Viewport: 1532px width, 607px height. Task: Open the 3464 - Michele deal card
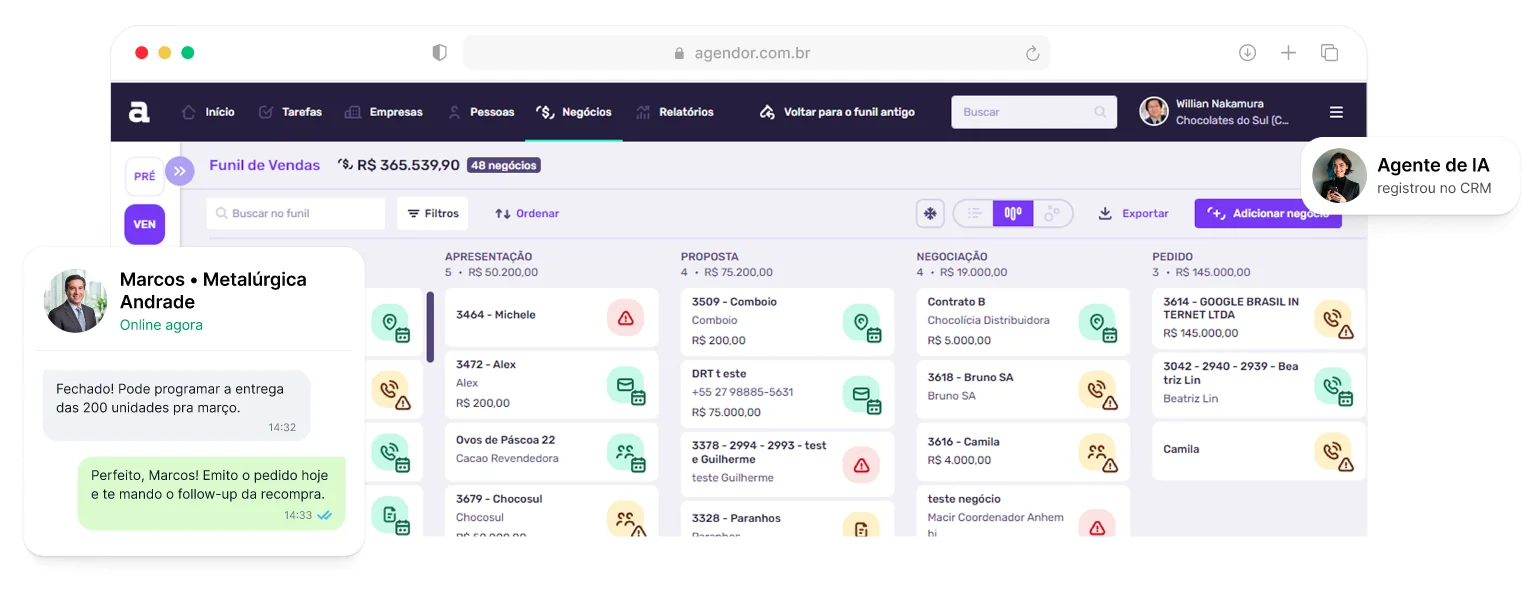(551, 318)
